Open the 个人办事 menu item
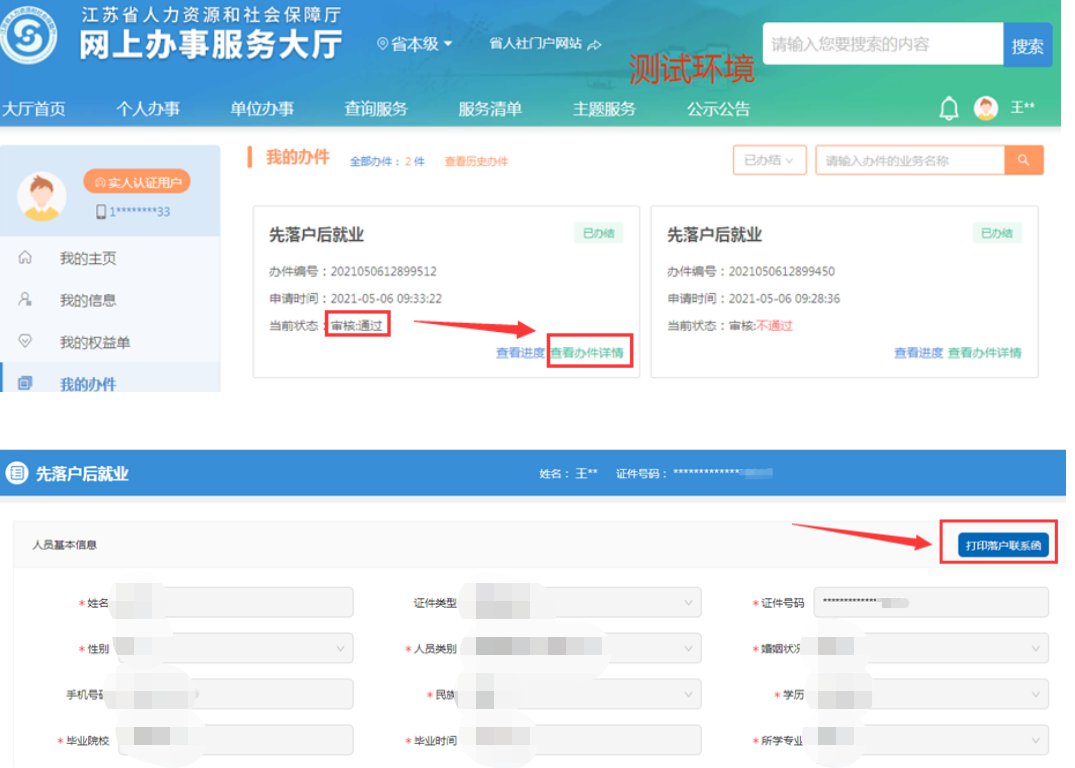 click(x=148, y=109)
